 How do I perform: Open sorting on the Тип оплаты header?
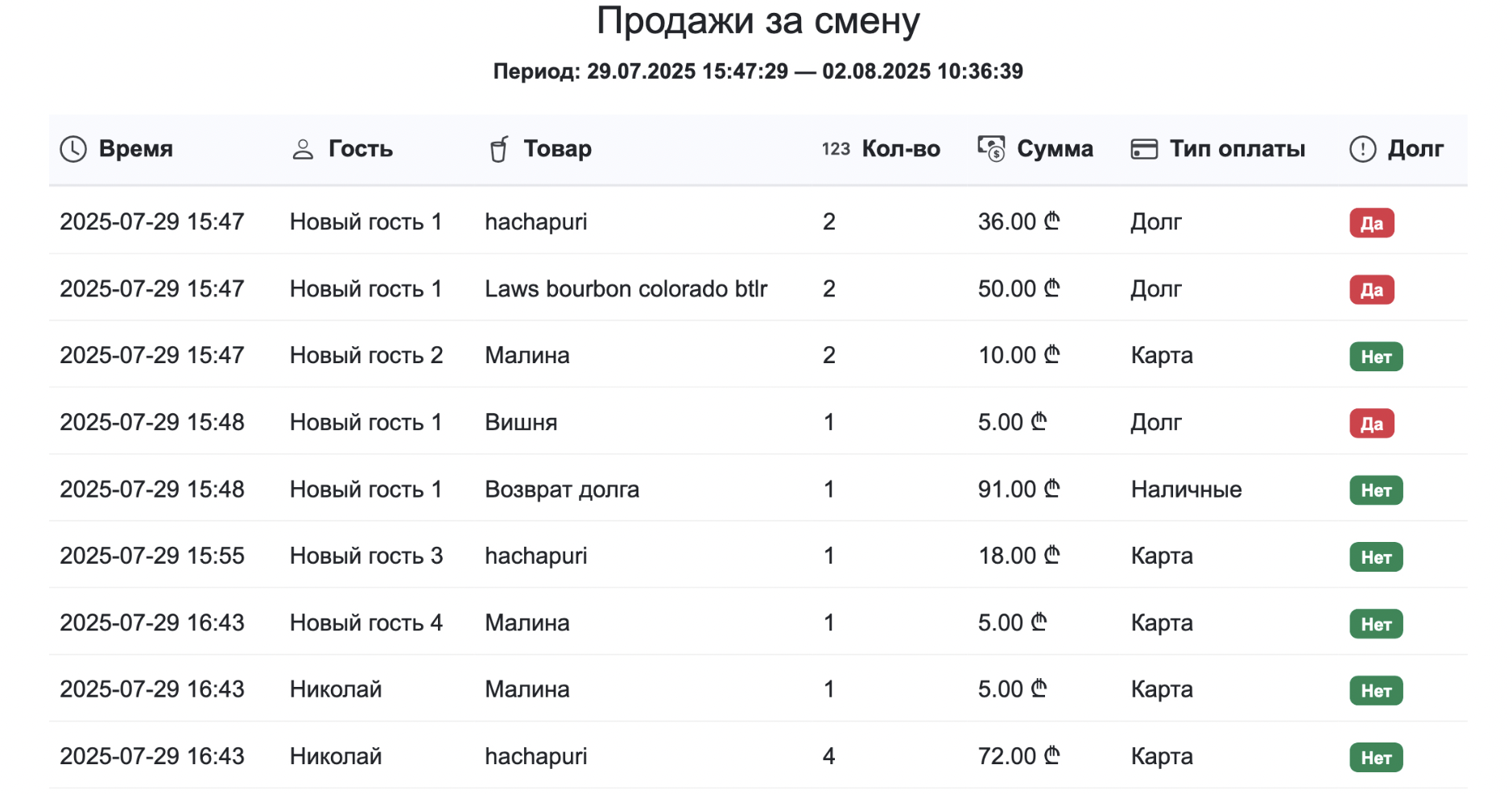1237,148
